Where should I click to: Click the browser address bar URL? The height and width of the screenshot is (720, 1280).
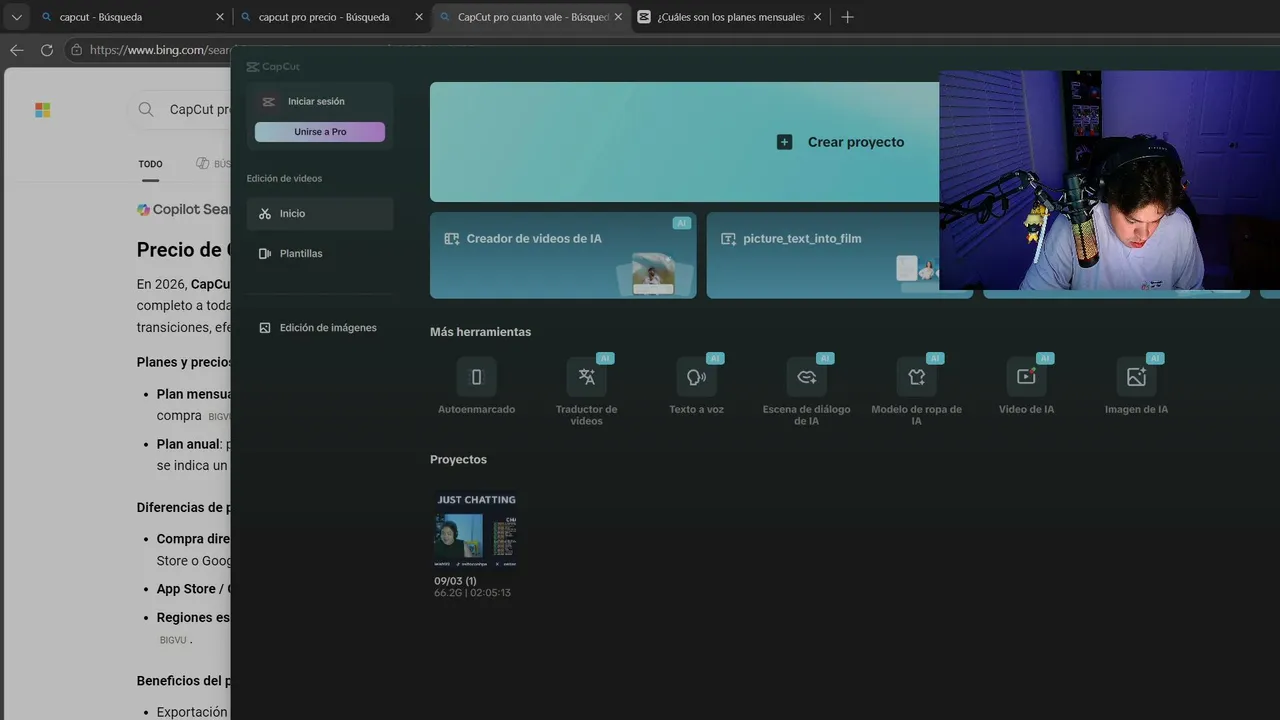coord(160,50)
